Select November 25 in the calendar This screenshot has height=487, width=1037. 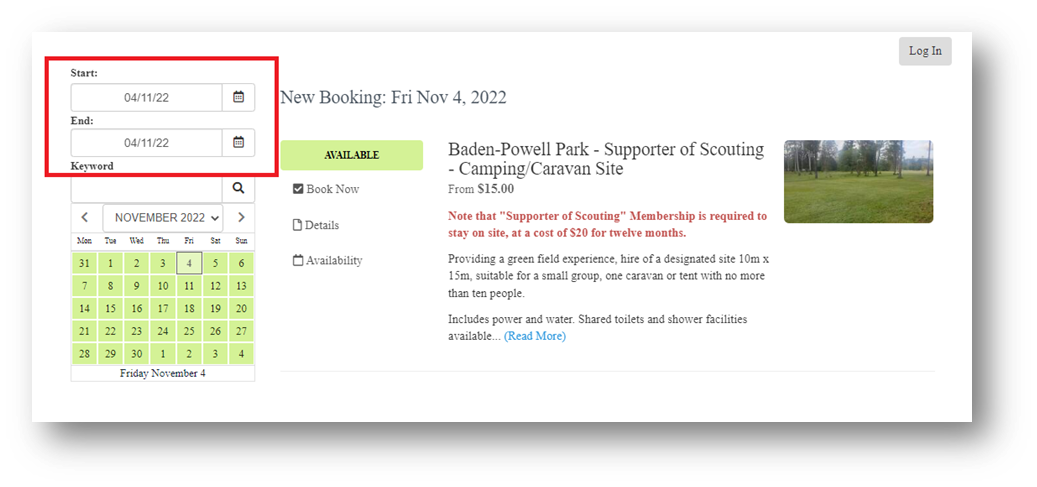point(189,331)
